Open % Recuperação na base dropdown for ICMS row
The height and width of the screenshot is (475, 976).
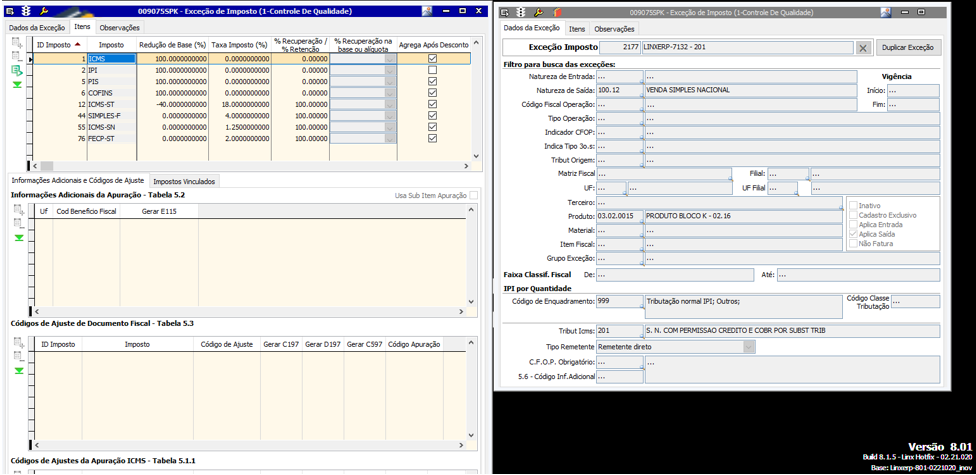pyautogui.click(x=389, y=59)
